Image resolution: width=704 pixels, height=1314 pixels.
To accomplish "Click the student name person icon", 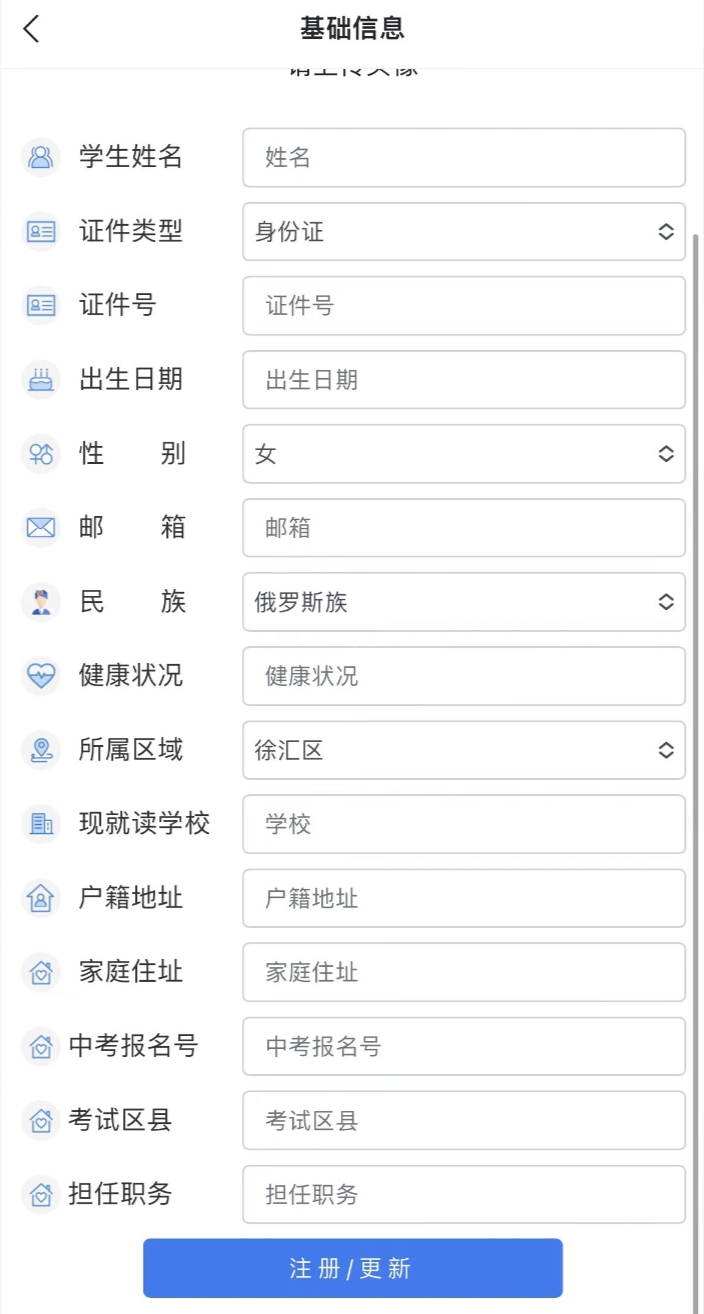I will point(41,157).
